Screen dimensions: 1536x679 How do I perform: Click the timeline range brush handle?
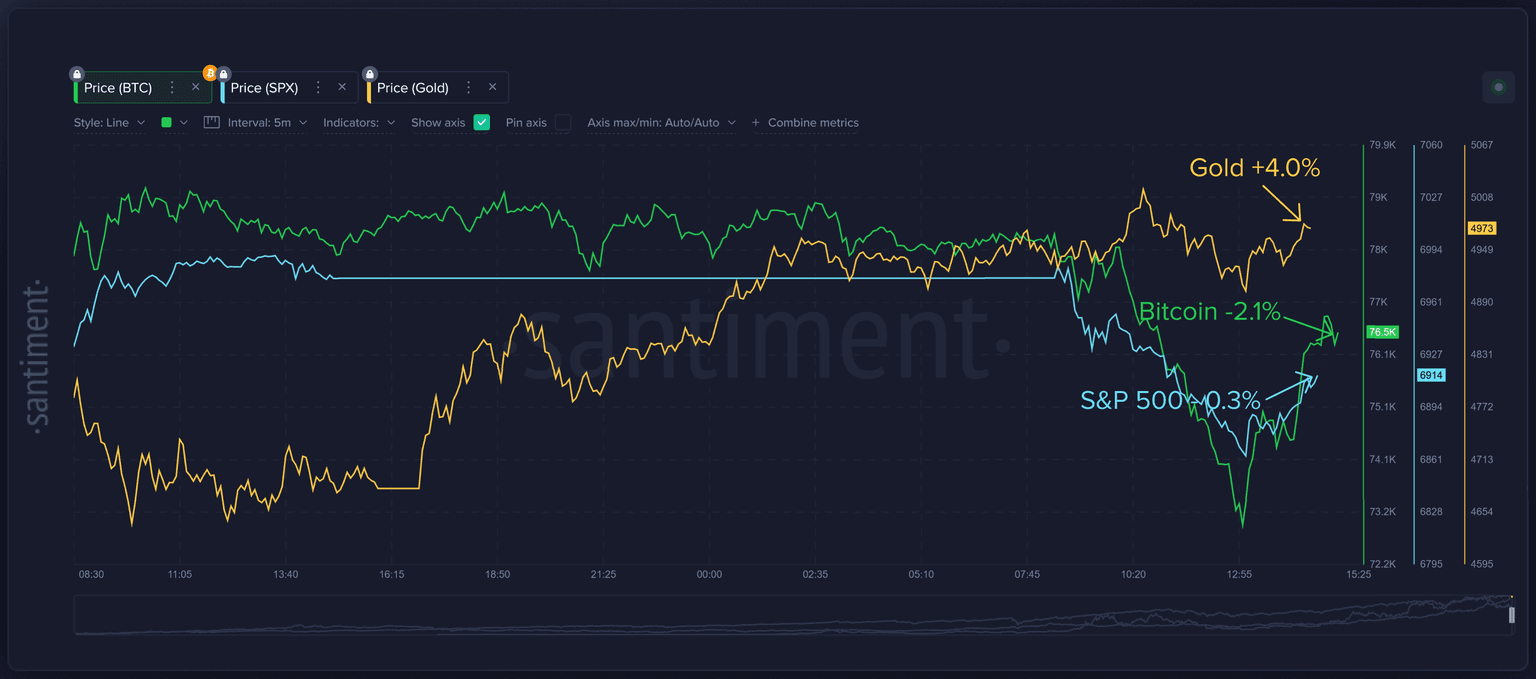click(1512, 615)
